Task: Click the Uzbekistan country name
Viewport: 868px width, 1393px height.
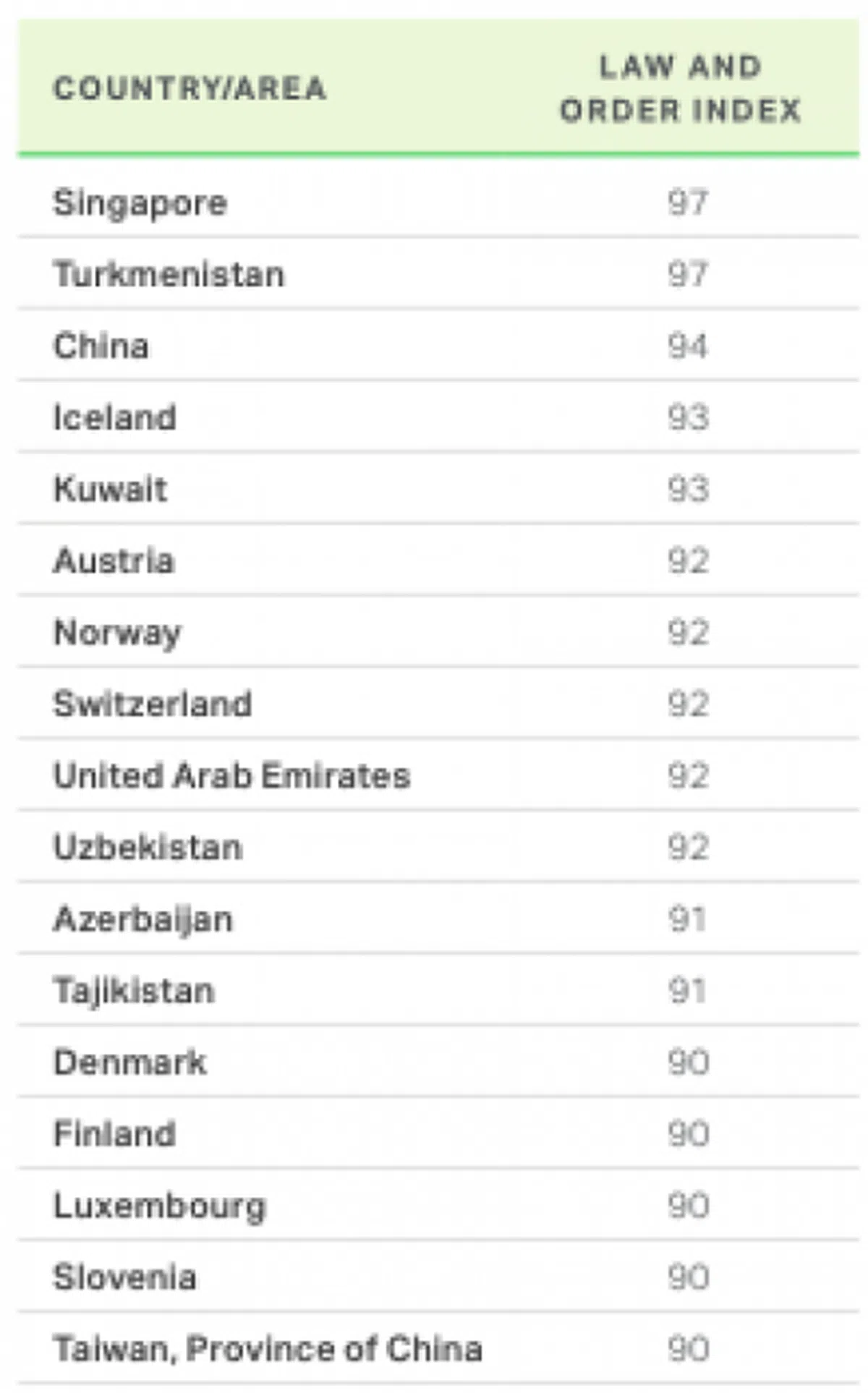Action: tap(148, 847)
